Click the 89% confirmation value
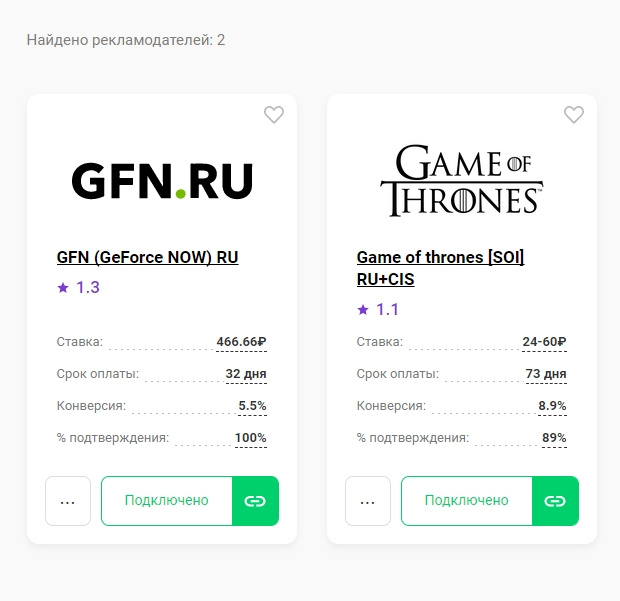Viewport: 620px width, 601px height. coord(553,438)
